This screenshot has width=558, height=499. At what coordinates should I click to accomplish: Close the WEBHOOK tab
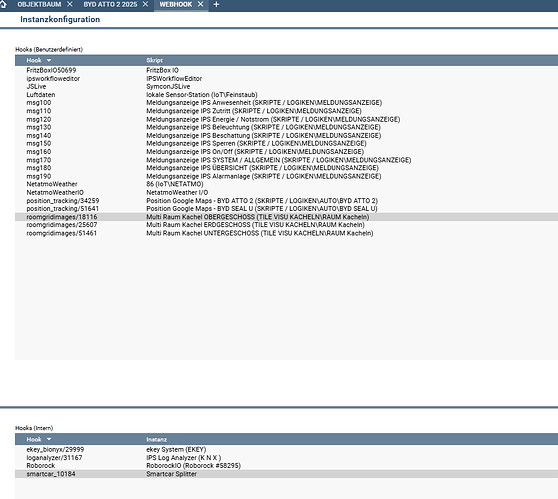pos(201,4)
